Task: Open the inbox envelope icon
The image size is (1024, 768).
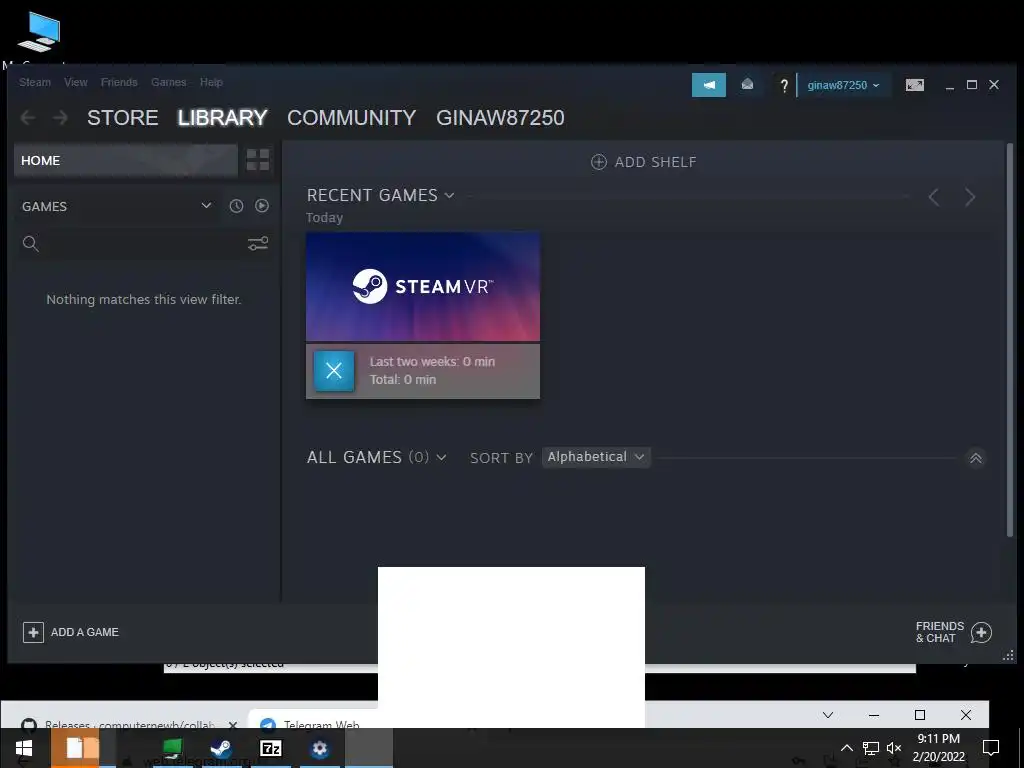Action: (x=747, y=85)
